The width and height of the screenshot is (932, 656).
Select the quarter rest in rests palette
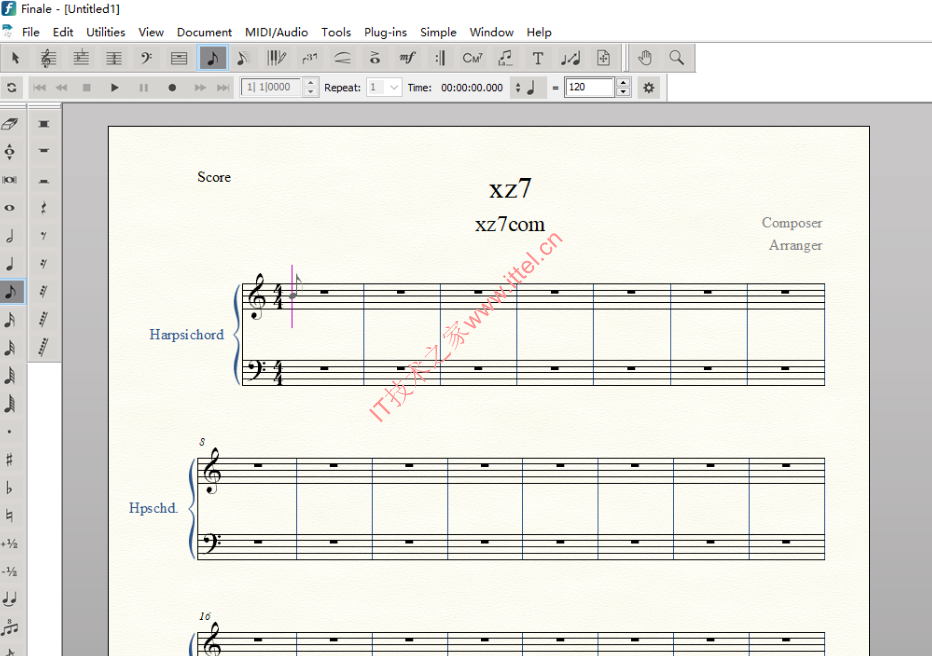click(44, 208)
